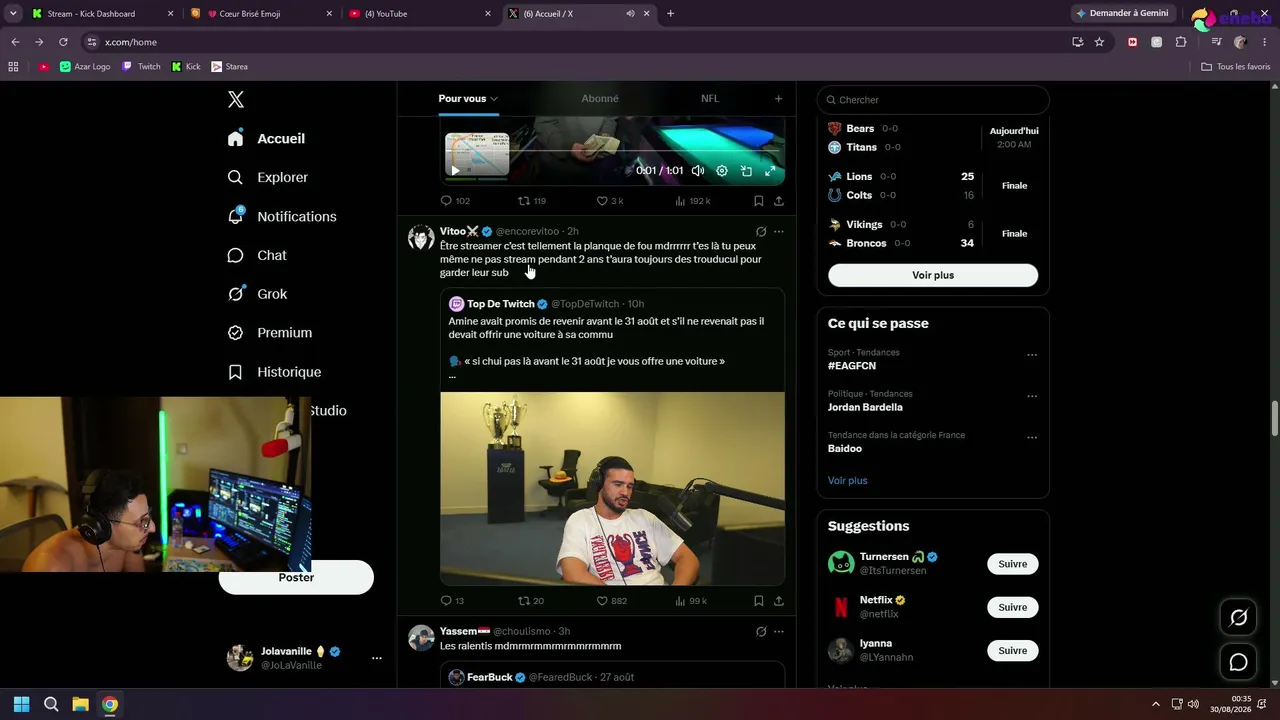The image size is (1280, 720).
Task: View stats of Vitoo's 99 k post
Action: [691, 601]
